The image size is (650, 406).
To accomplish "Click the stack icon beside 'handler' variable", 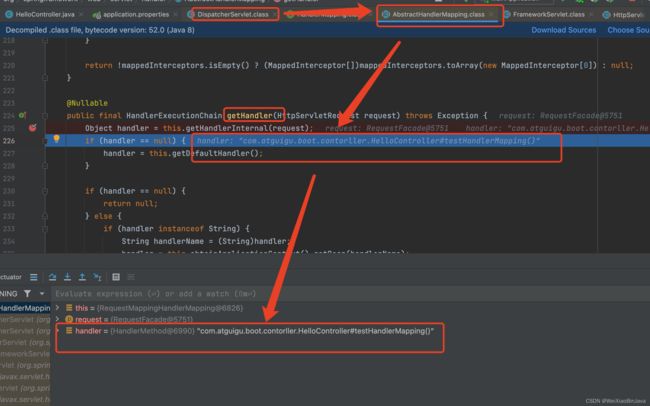I will pos(69,331).
